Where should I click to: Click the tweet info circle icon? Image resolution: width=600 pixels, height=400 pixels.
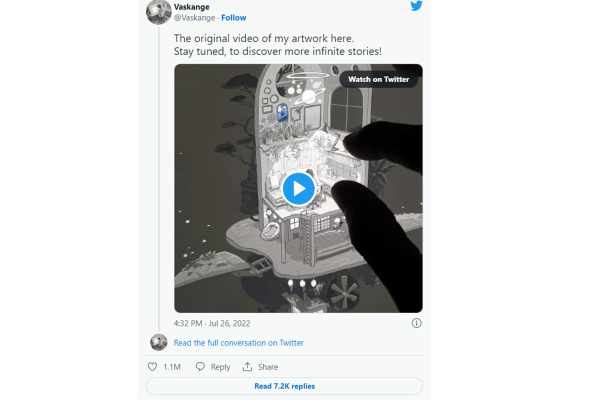click(416, 323)
